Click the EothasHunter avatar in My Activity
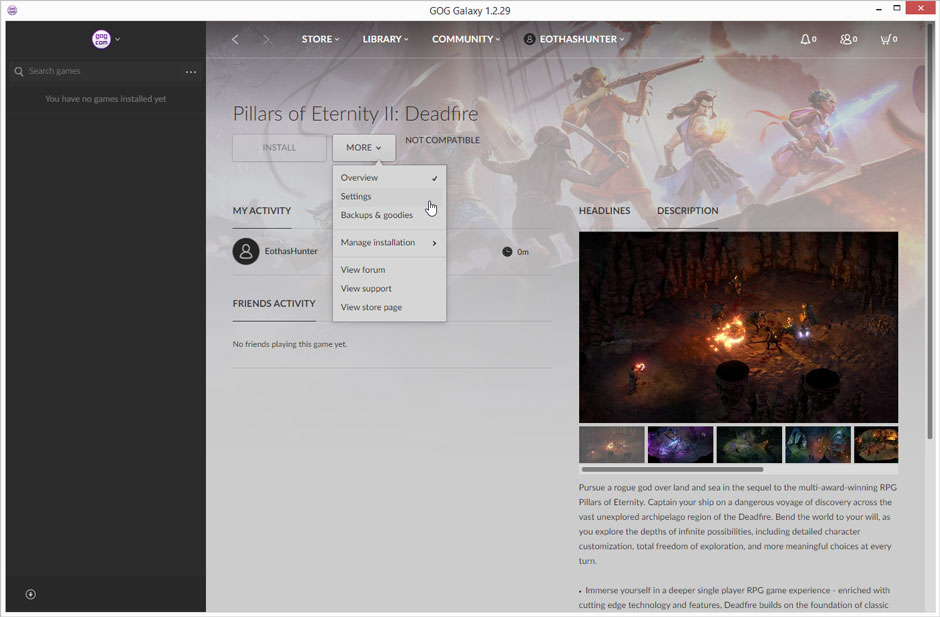 click(x=246, y=251)
